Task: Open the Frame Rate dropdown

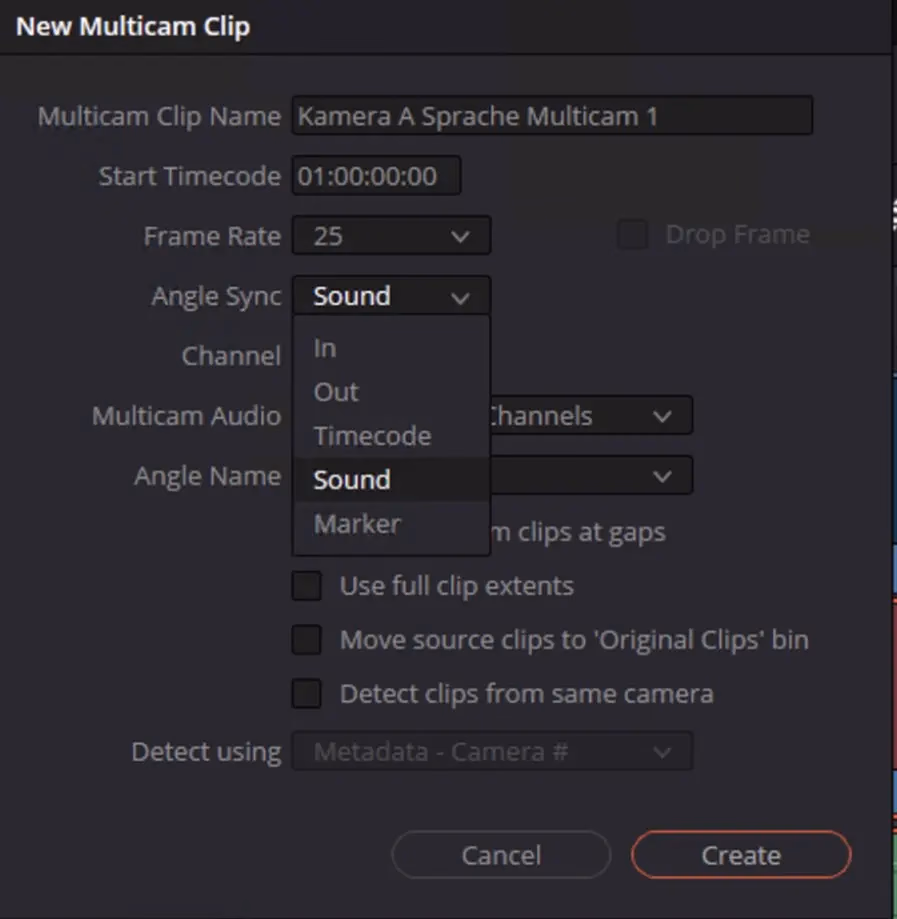Action: pos(391,236)
